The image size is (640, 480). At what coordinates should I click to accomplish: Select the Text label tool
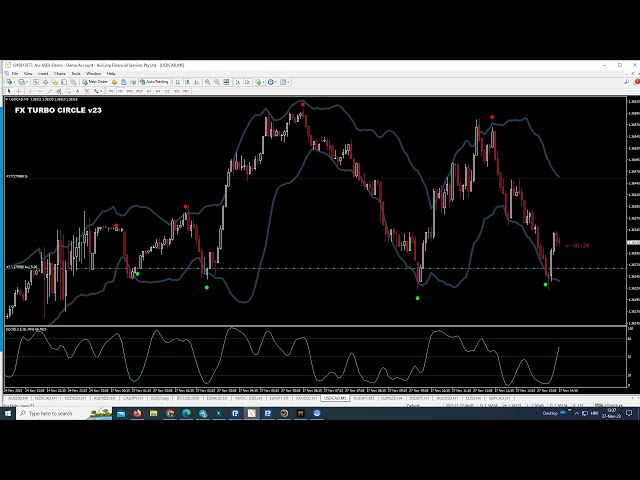[77, 91]
